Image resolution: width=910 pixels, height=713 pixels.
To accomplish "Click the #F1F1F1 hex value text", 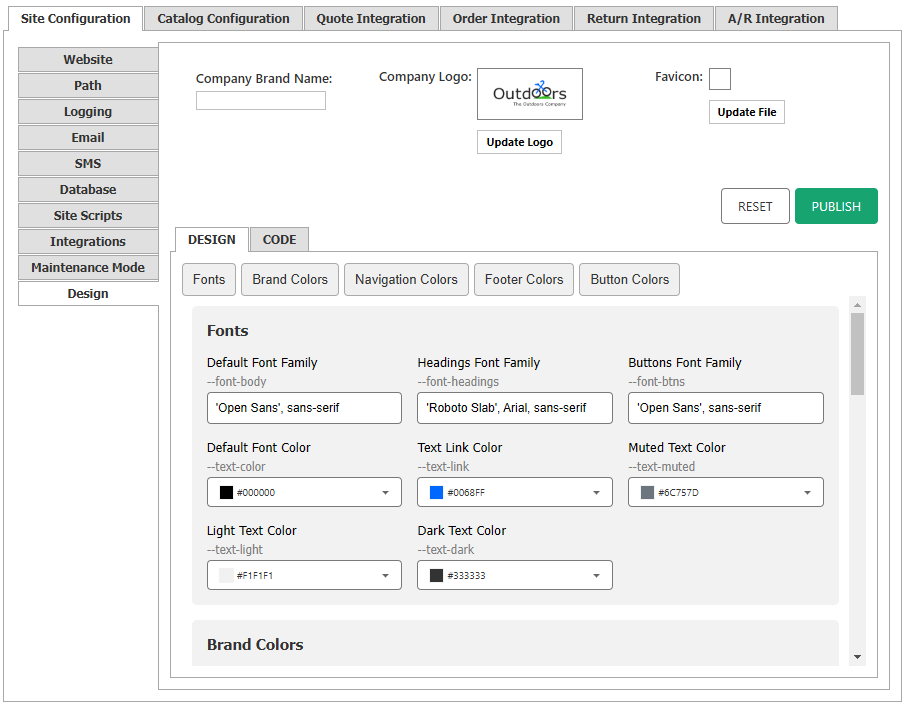I will pyautogui.click(x=255, y=576).
